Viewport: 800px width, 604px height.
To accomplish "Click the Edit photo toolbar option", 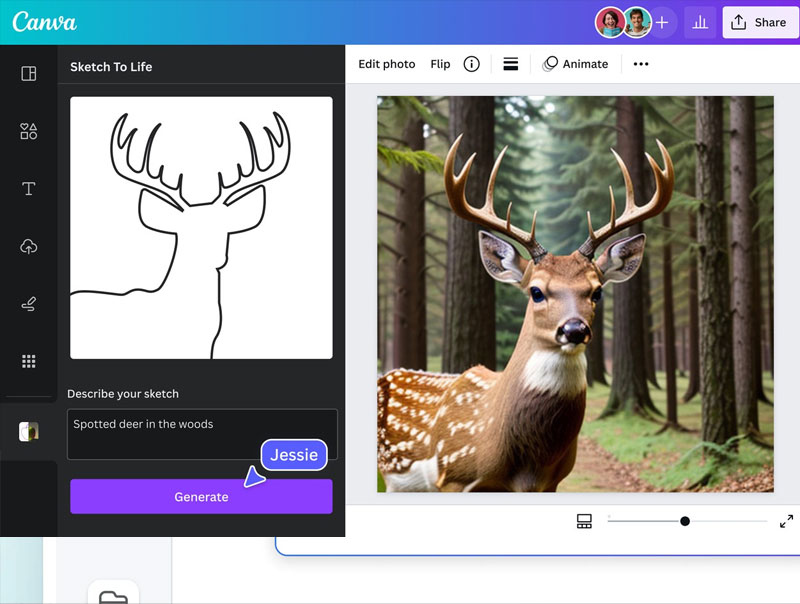I will [386, 64].
